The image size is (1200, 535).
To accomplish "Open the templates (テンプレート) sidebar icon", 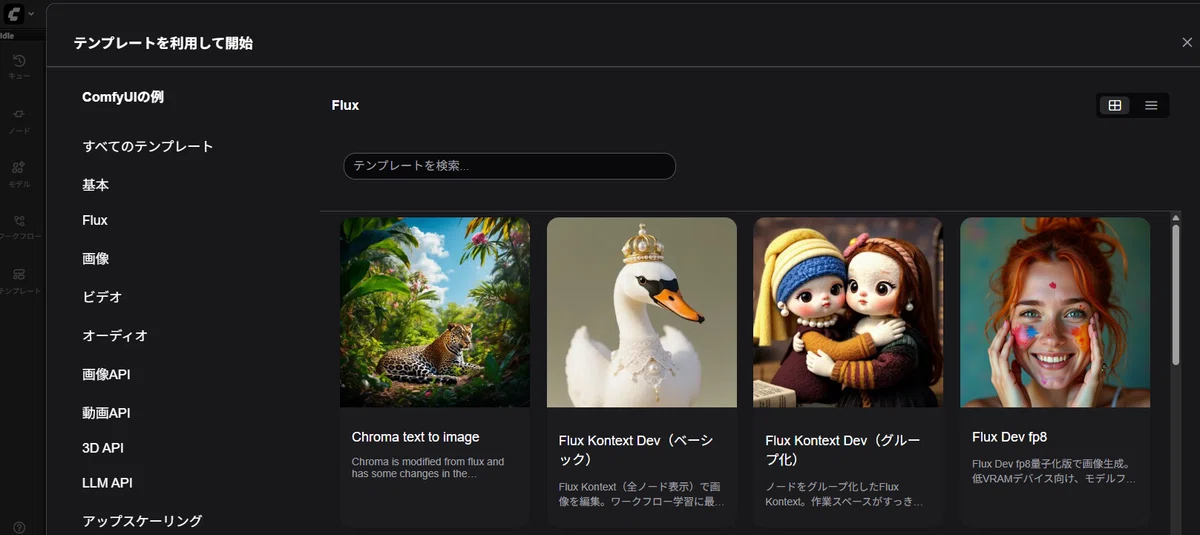I will pos(19,280).
